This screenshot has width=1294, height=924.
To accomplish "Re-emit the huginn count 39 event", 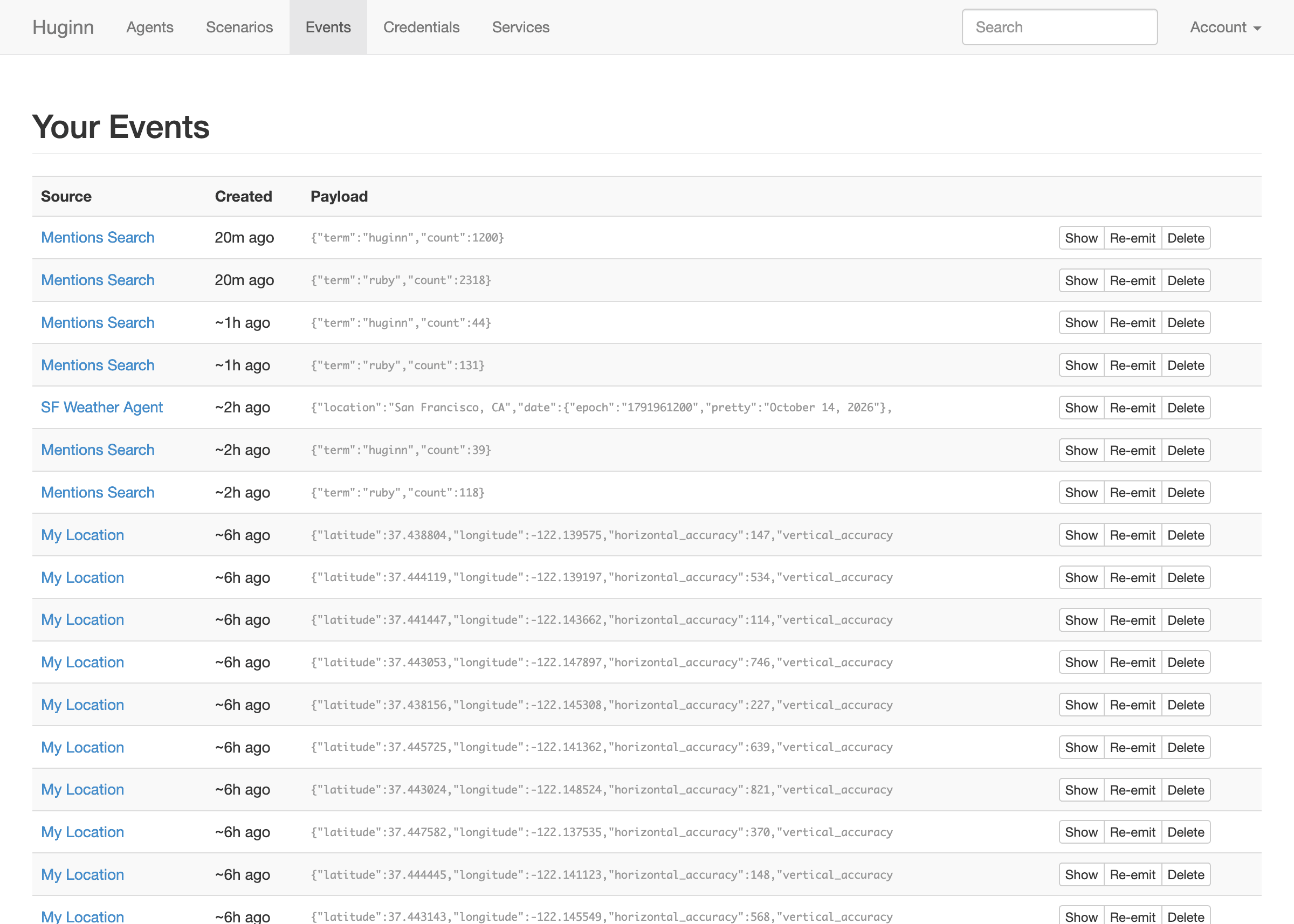I will click(1132, 451).
